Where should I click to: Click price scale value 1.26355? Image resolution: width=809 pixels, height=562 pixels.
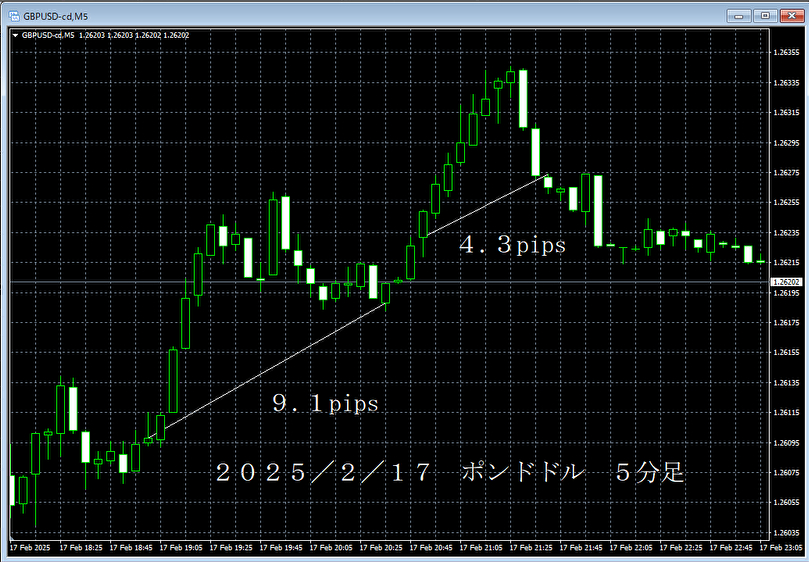(x=786, y=52)
